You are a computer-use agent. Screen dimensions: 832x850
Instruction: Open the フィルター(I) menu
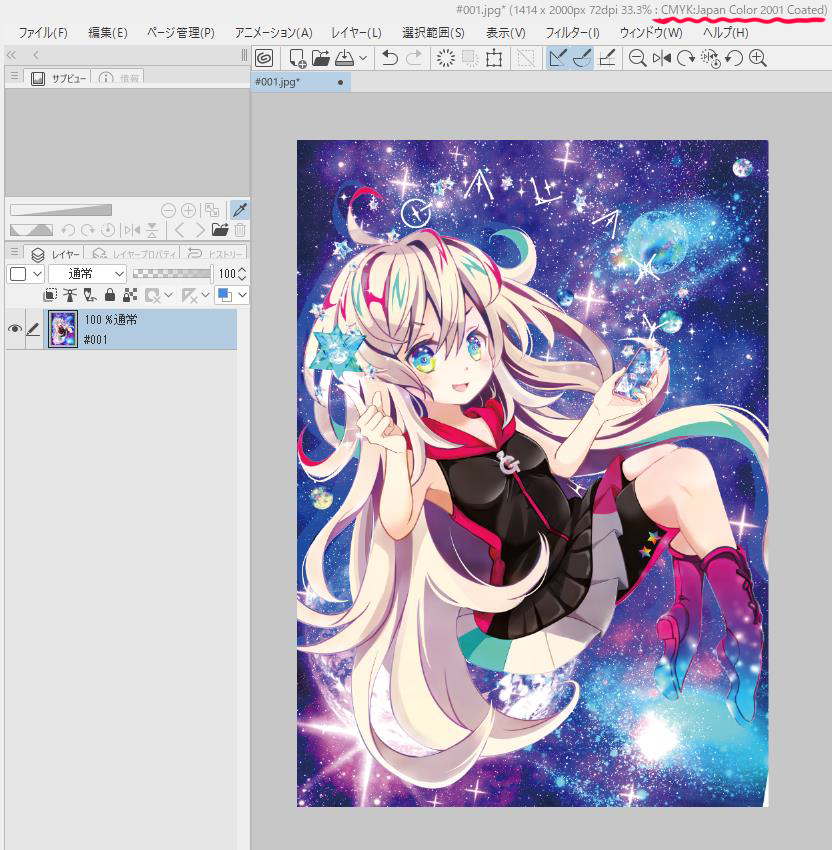572,33
